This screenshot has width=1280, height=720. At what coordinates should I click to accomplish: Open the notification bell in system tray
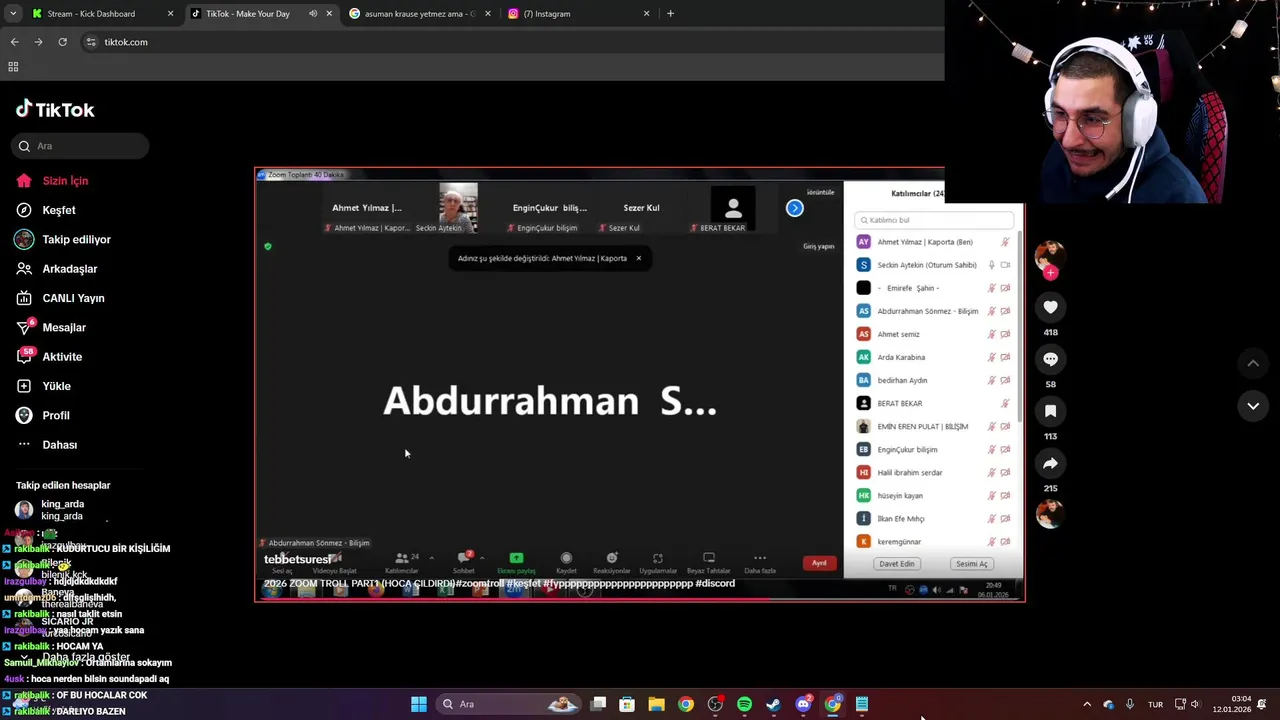tap(1262, 704)
